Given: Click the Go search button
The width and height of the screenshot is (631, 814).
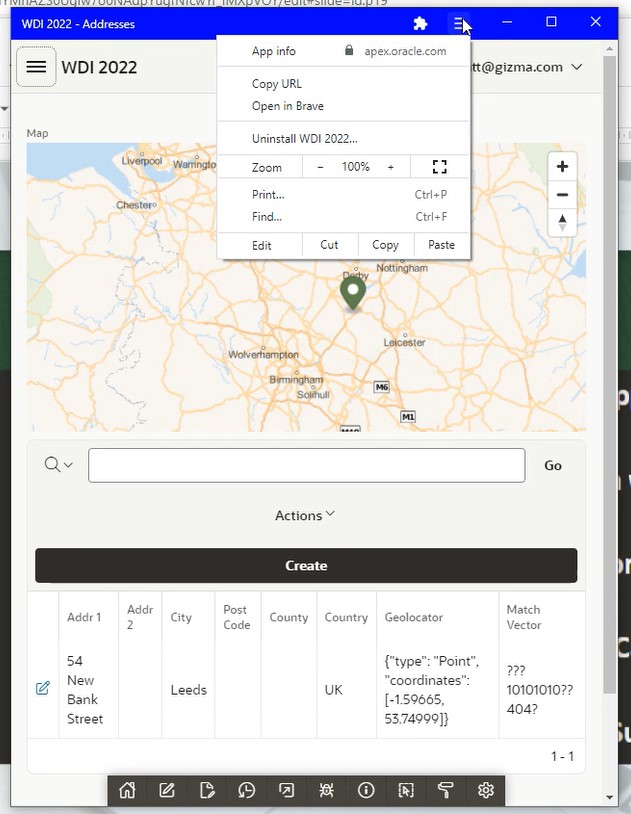Looking at the screenshot, I should pos(553,465).
